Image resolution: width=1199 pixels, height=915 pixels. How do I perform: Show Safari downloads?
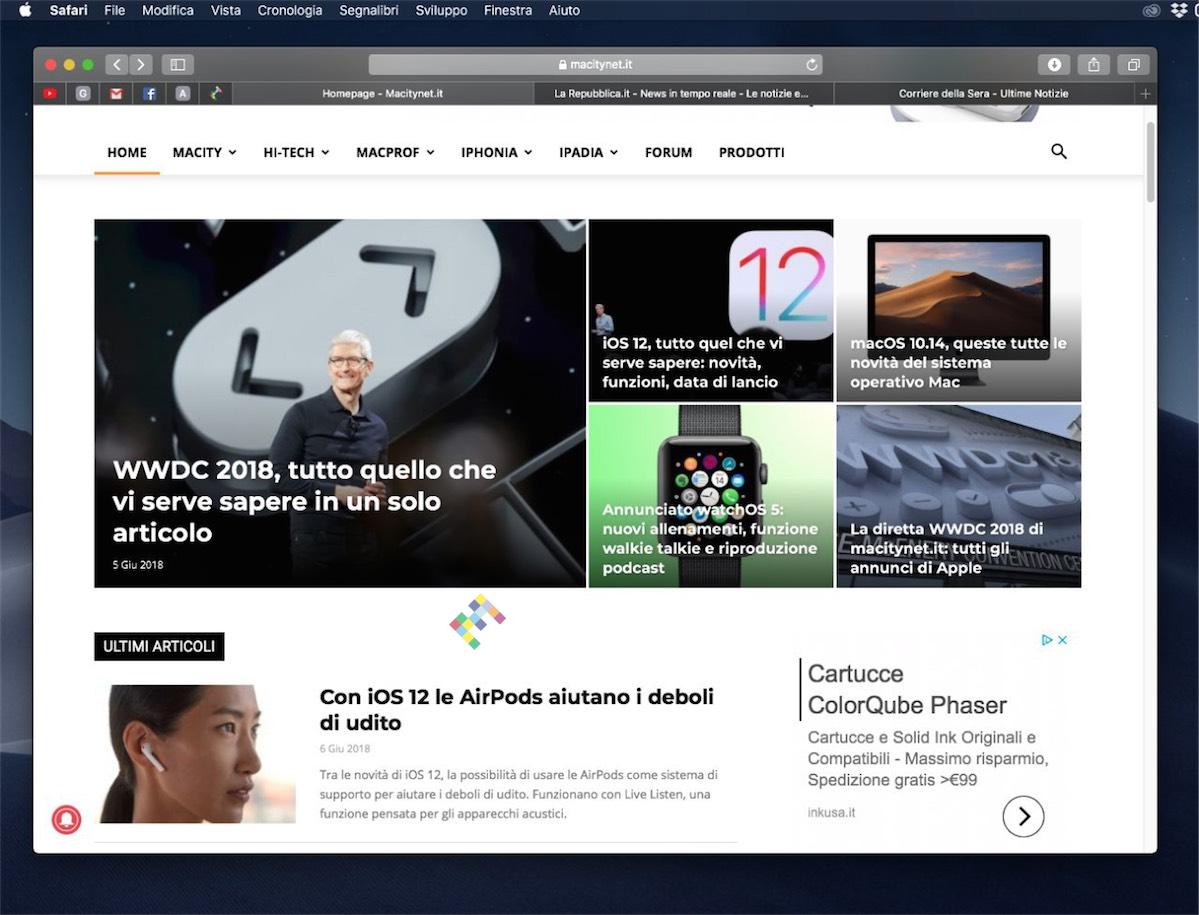point(1054,64)
